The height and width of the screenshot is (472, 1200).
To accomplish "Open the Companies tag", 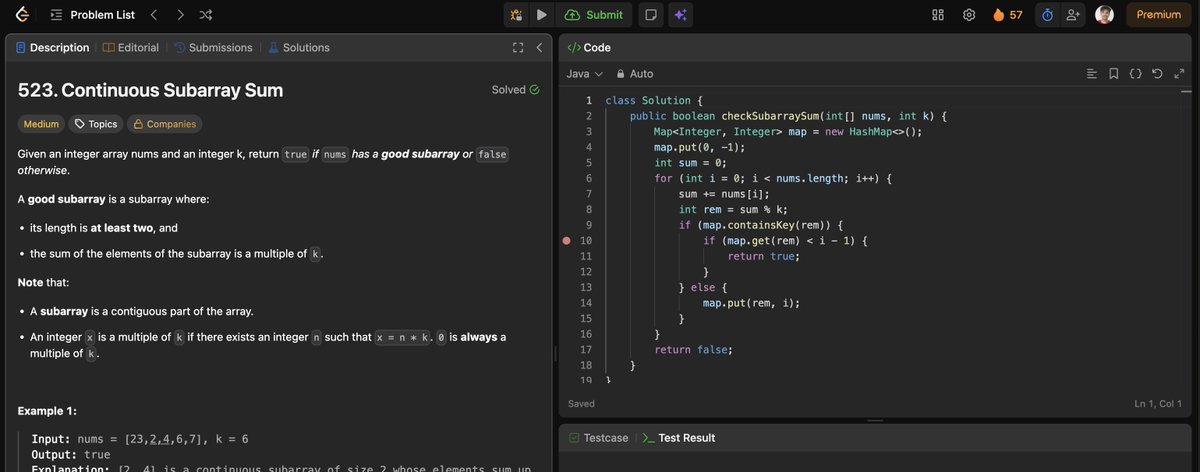I will pyautogui.click(x=164, y=124).
